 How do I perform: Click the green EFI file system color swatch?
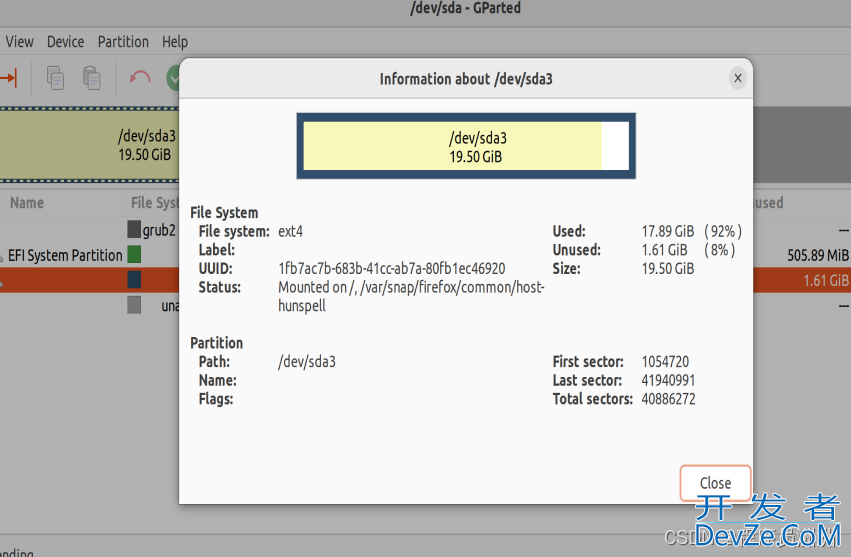tap(134, 254)
